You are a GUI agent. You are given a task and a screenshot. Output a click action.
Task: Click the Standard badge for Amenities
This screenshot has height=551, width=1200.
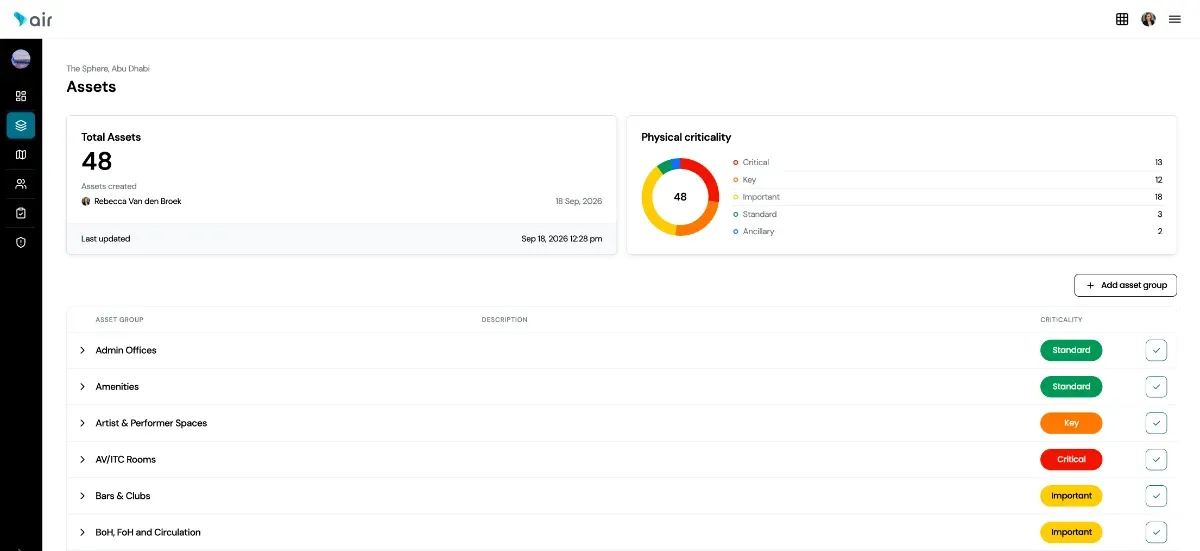1071,387
